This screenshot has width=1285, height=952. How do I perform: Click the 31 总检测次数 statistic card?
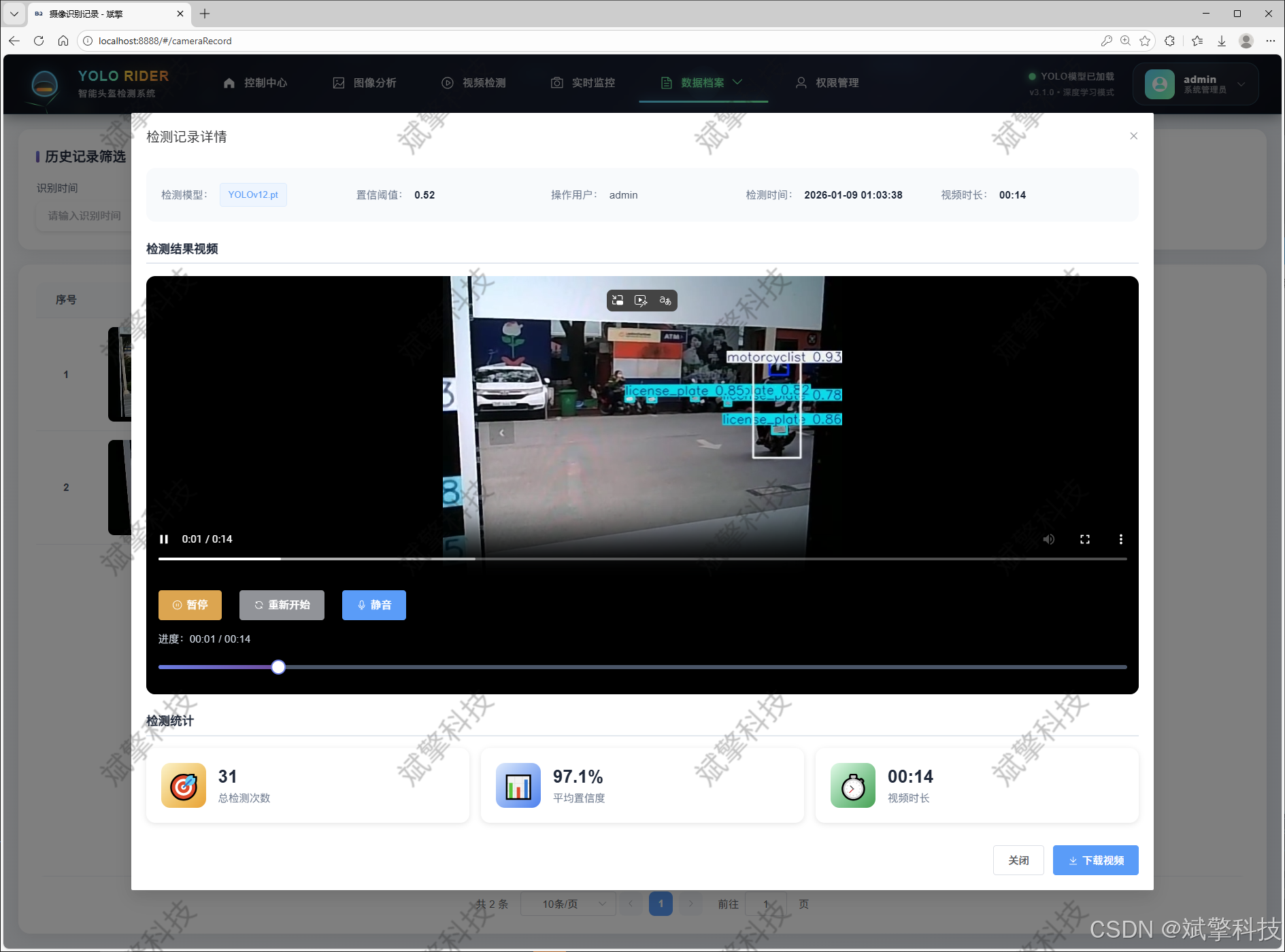pos(307,785)
